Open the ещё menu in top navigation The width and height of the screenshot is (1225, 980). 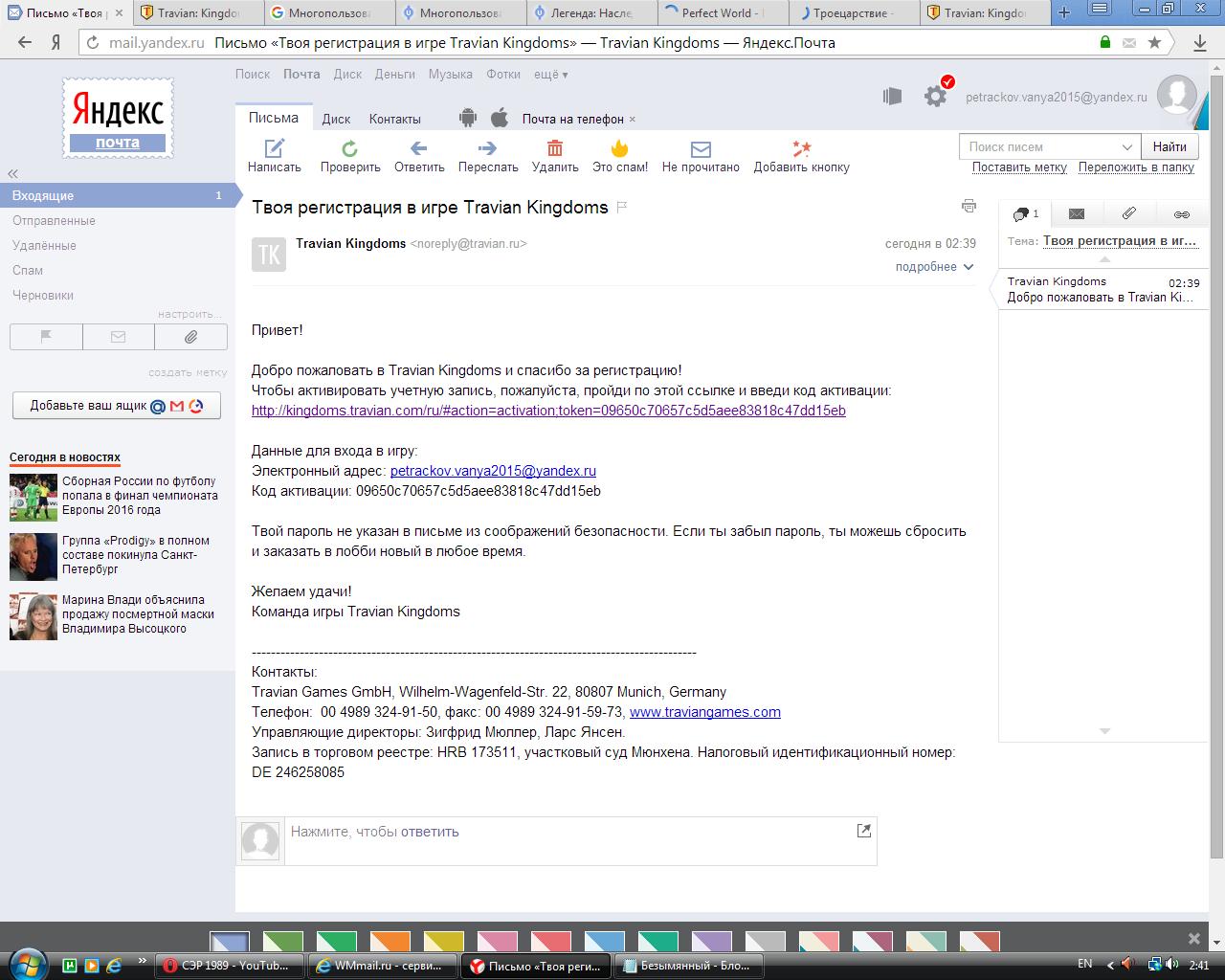point(550,75)
